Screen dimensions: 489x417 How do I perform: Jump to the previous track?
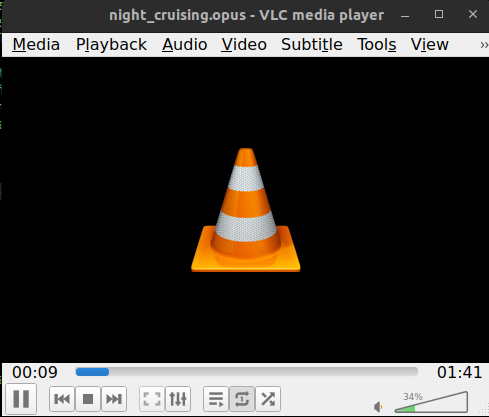tap(62, 399)
